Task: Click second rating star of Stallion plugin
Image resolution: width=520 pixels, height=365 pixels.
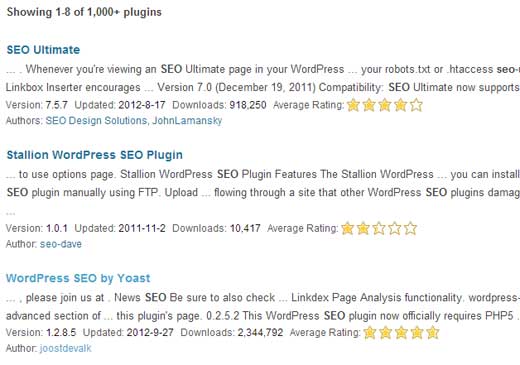Action: (363, 229)
